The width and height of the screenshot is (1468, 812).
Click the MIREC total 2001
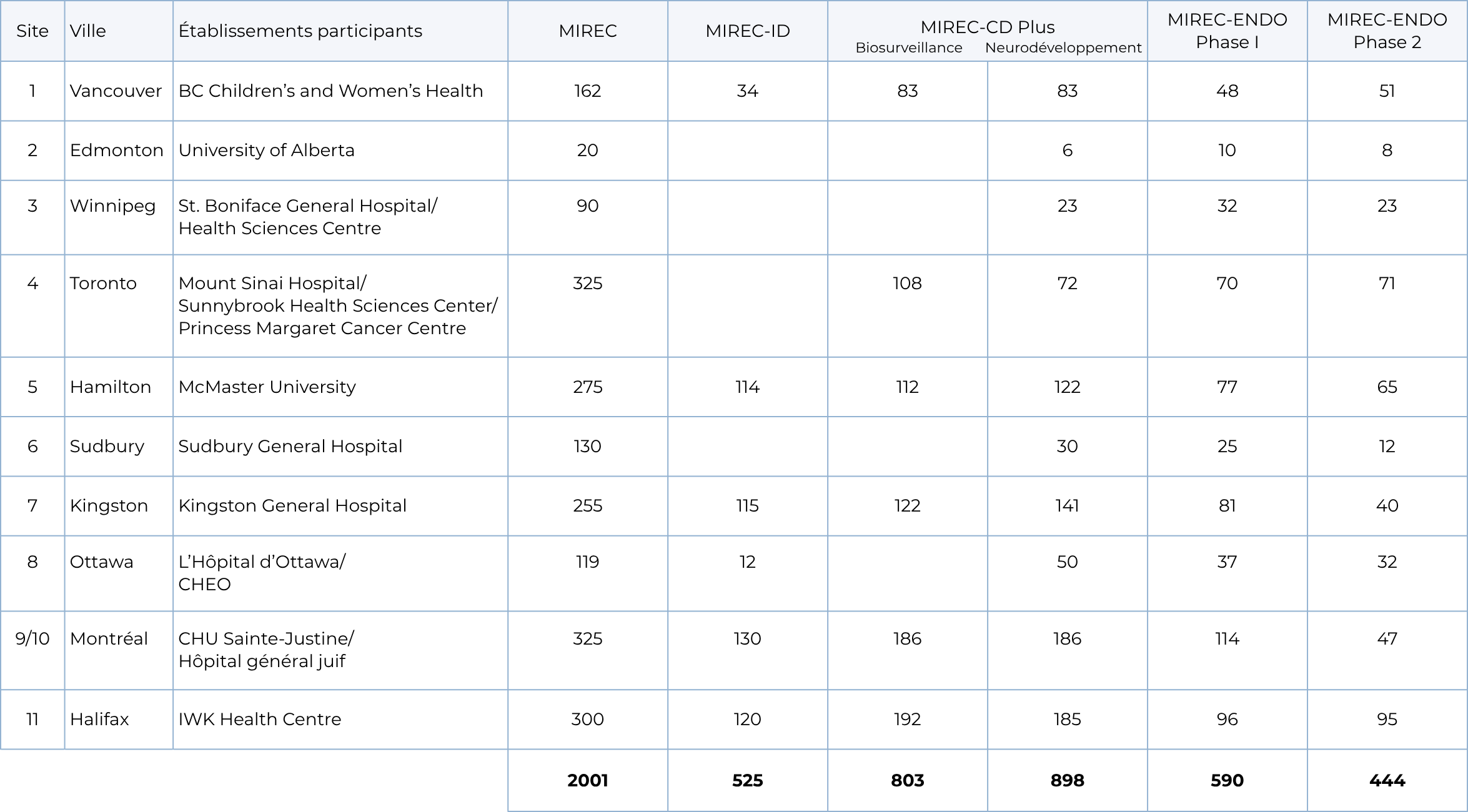(x=588, y=781)
